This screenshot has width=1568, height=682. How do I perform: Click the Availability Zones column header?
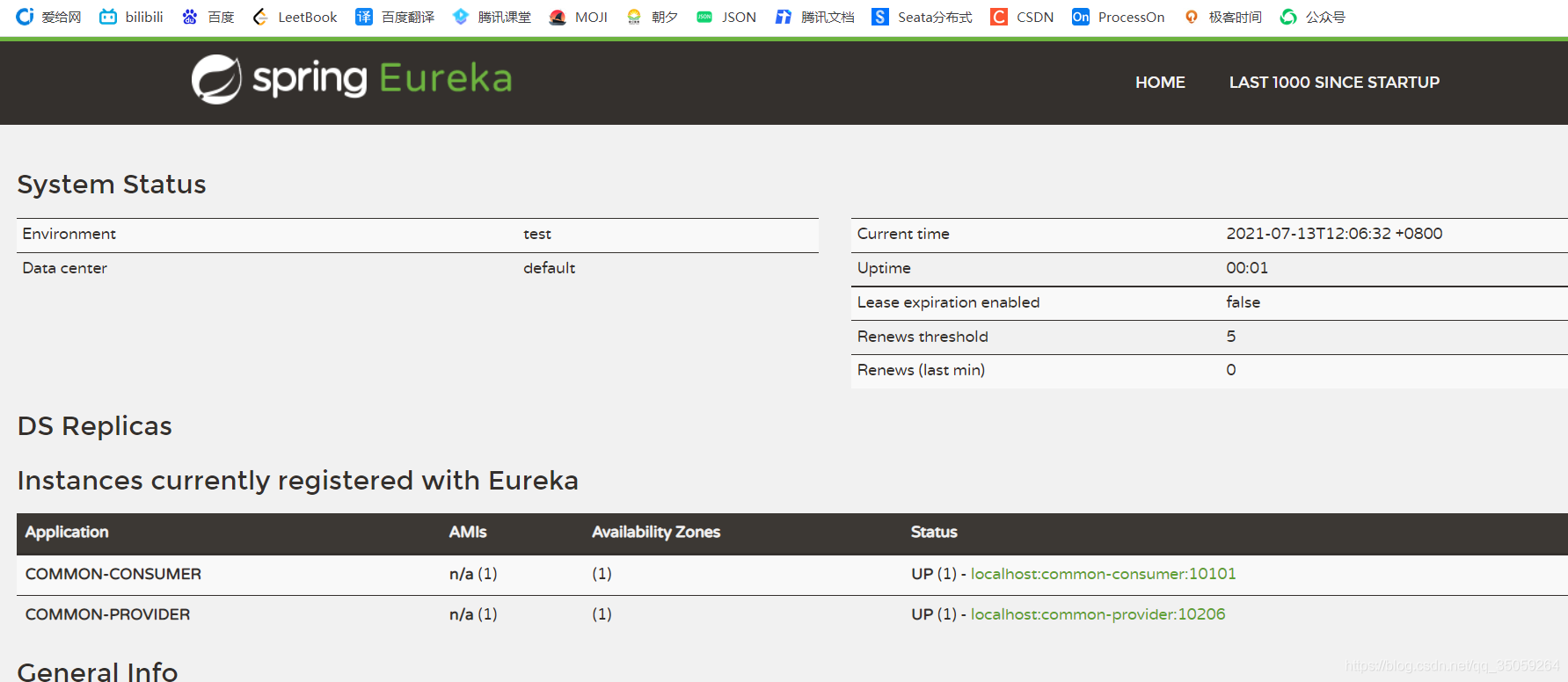click(x=656, y=532)
